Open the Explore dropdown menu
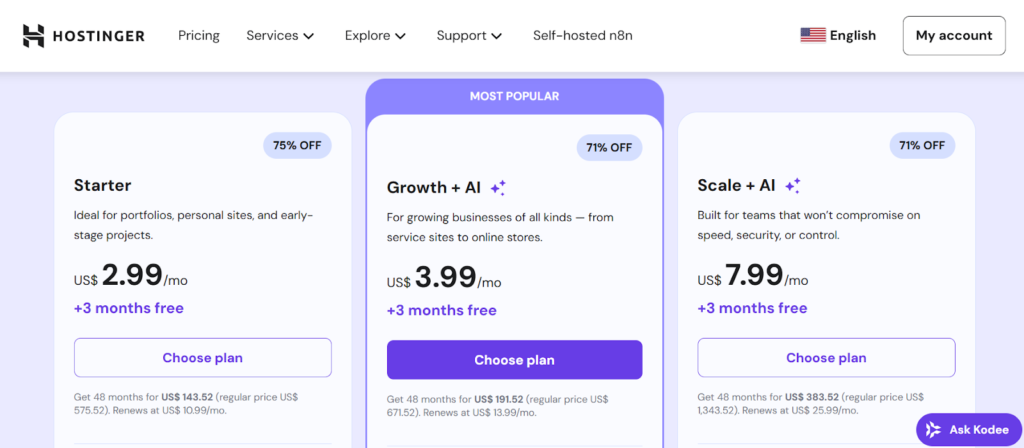The image size is (1024, 448). 375,36
